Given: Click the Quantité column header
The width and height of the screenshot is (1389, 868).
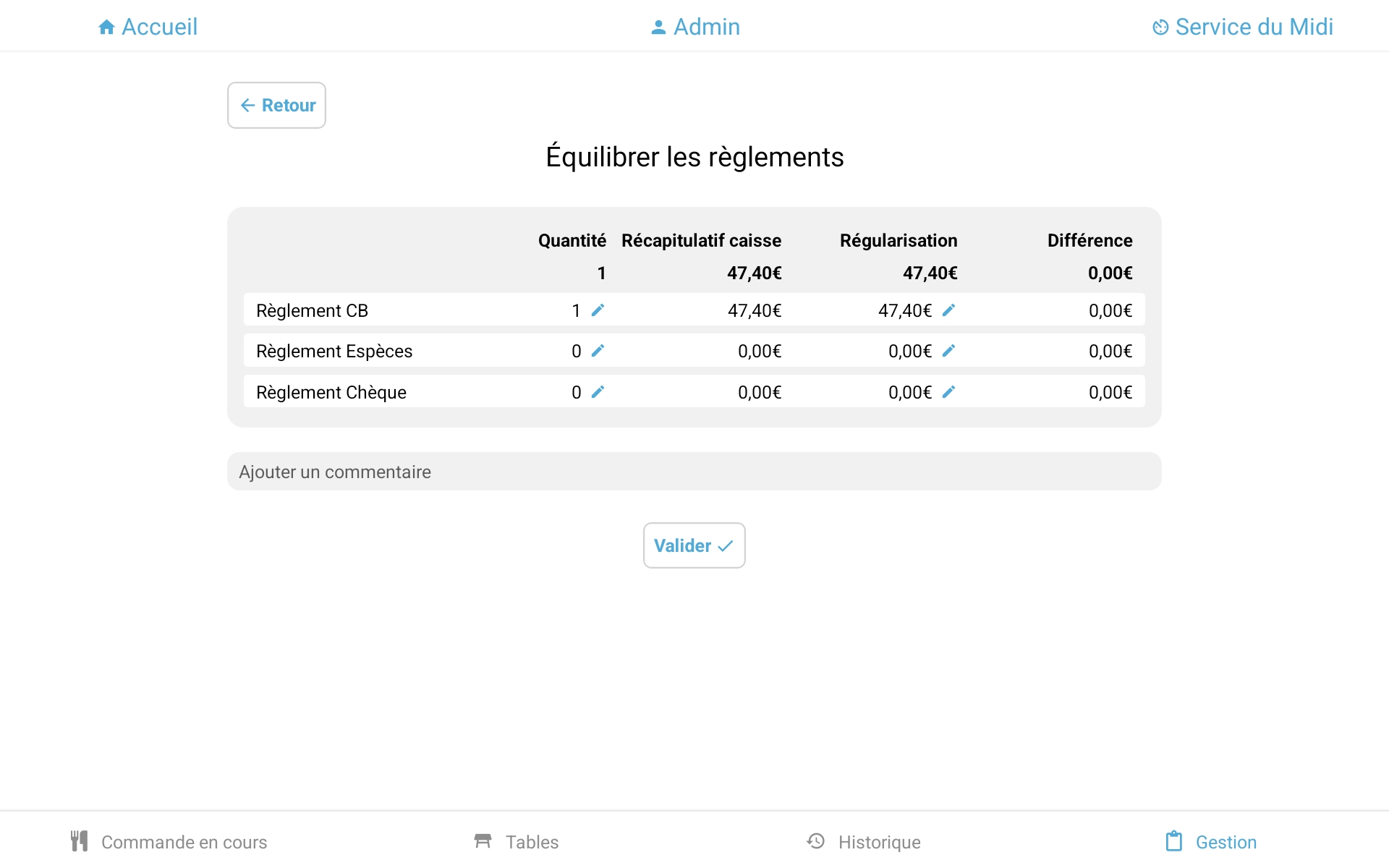Looking at the screenshot, I should pyautogui.click(x=572, y=241).
